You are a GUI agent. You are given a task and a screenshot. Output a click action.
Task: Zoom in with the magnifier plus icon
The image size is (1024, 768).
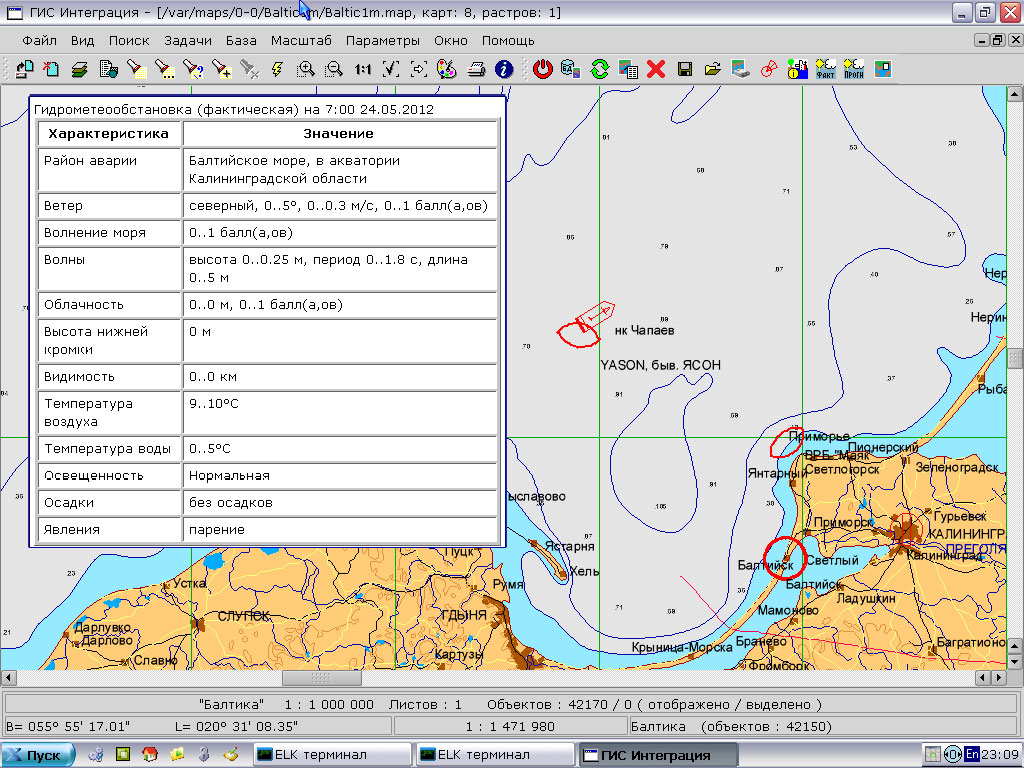[306, 69]
